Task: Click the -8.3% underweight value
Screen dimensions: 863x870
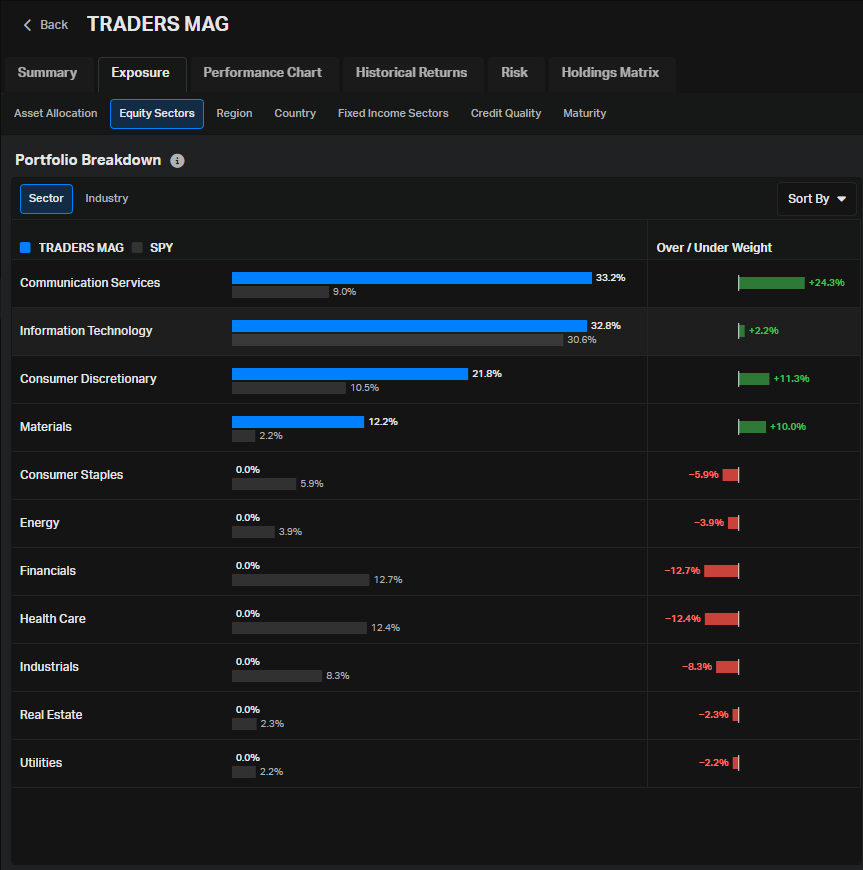Action: pyautogui.click(x=697, y=667)
